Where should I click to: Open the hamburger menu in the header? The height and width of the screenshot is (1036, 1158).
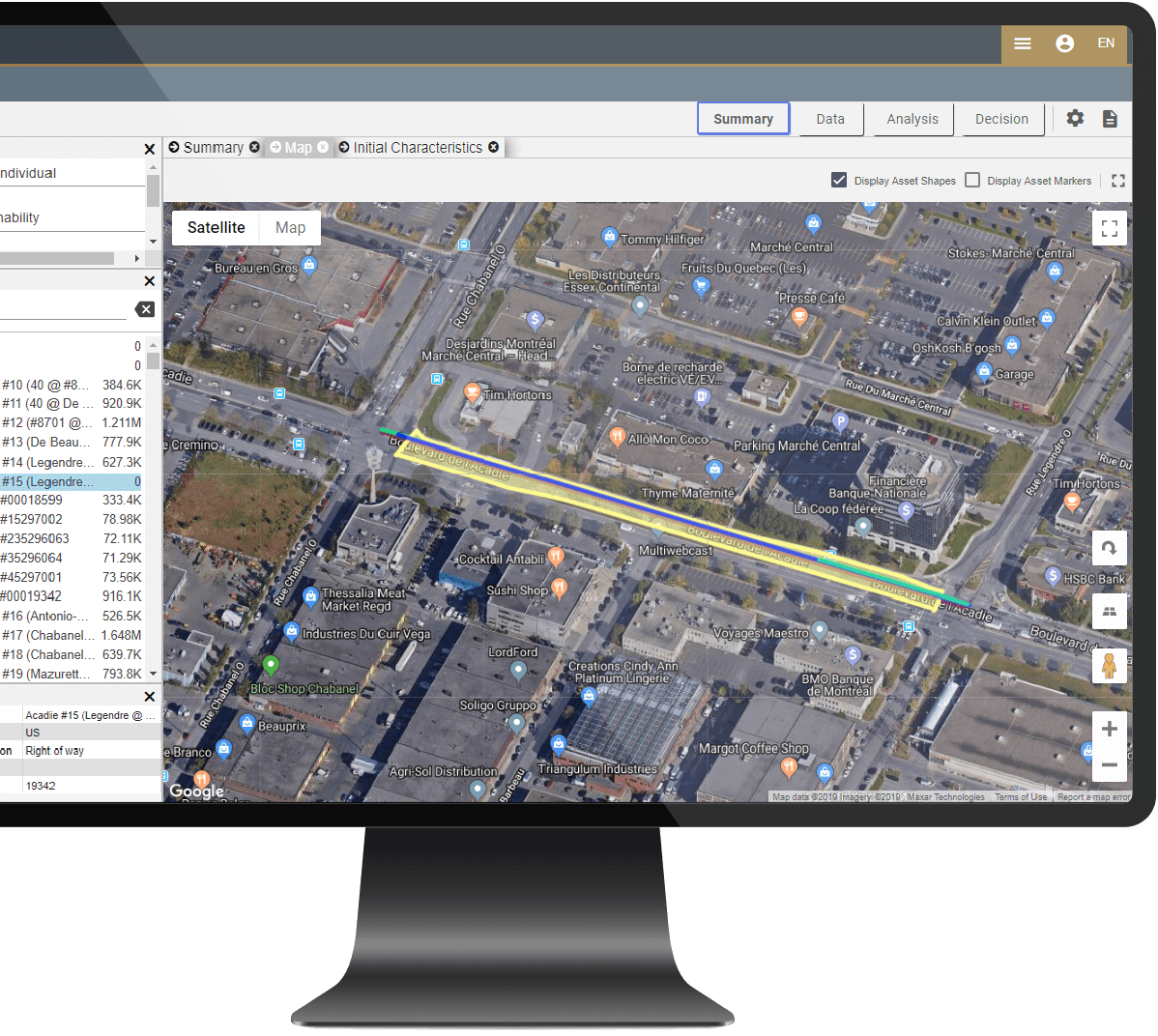point(1022,43)
